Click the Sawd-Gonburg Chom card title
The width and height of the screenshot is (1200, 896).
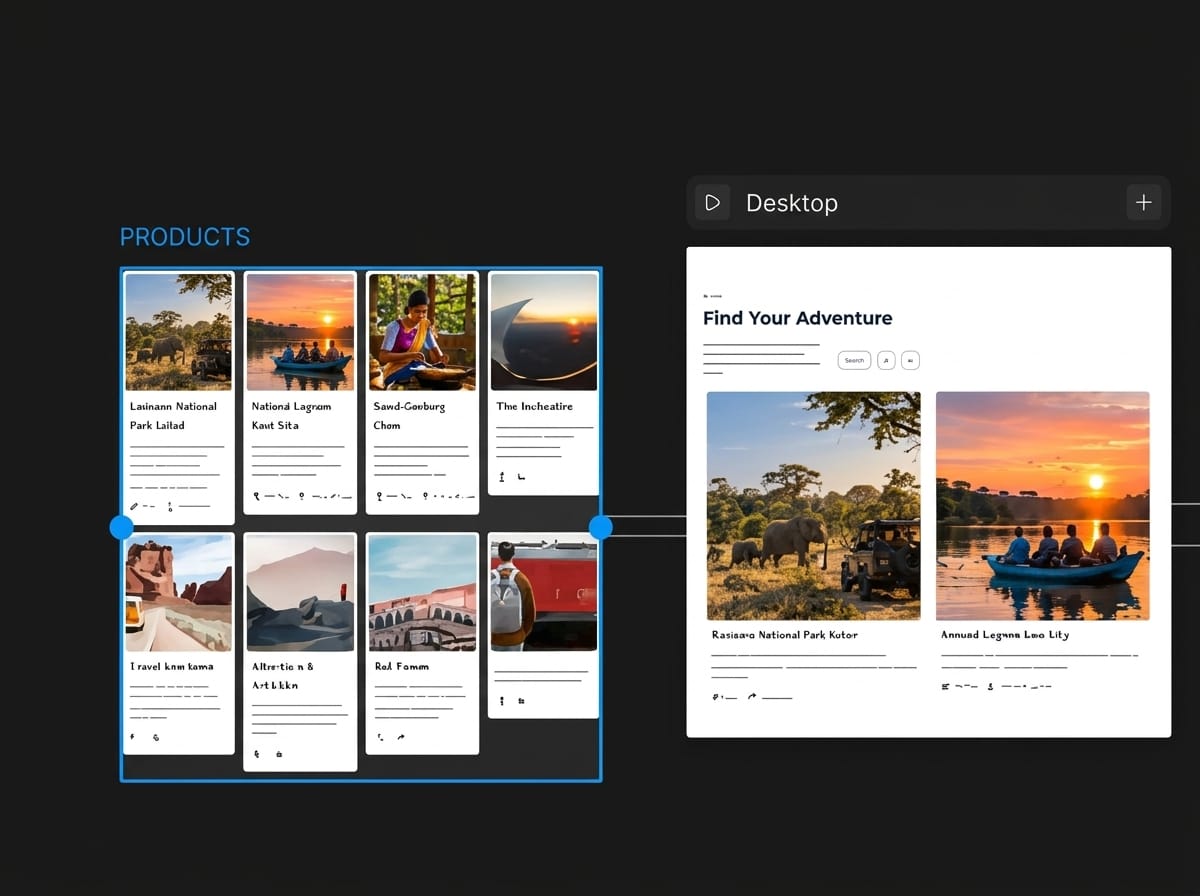pos(410,416)
